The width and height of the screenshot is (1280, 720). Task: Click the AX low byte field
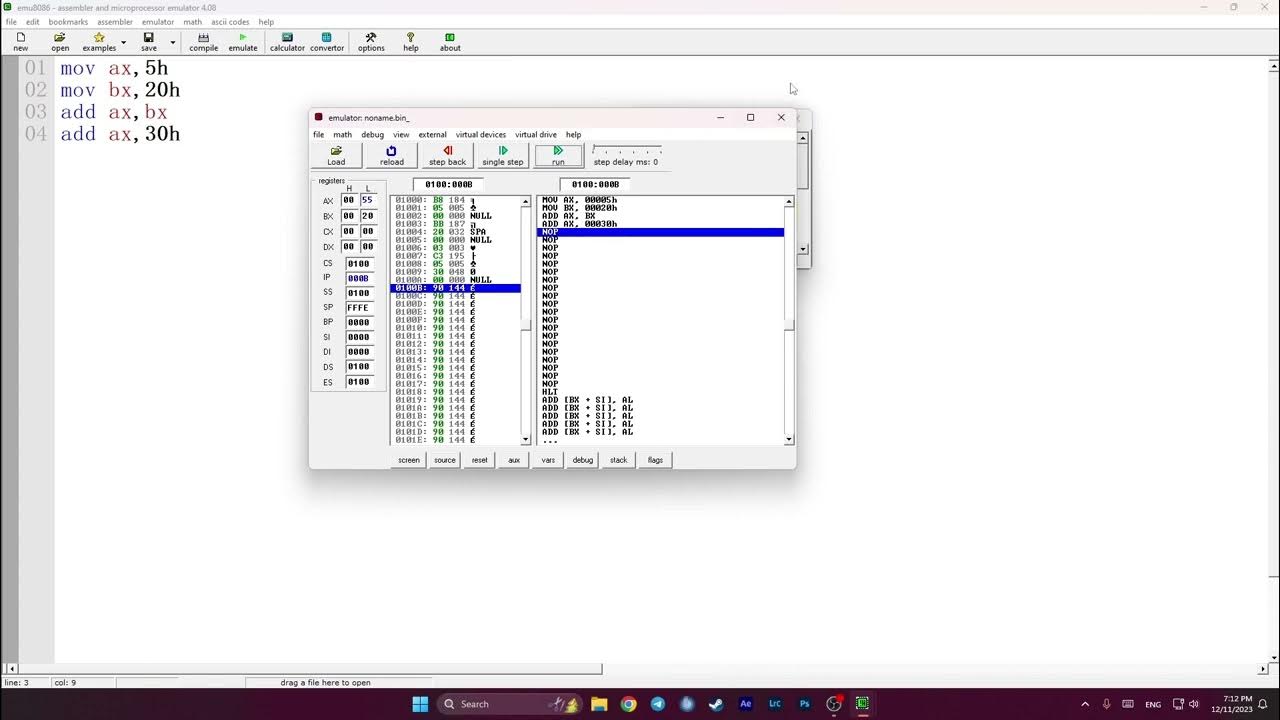(x=368, y=200)
